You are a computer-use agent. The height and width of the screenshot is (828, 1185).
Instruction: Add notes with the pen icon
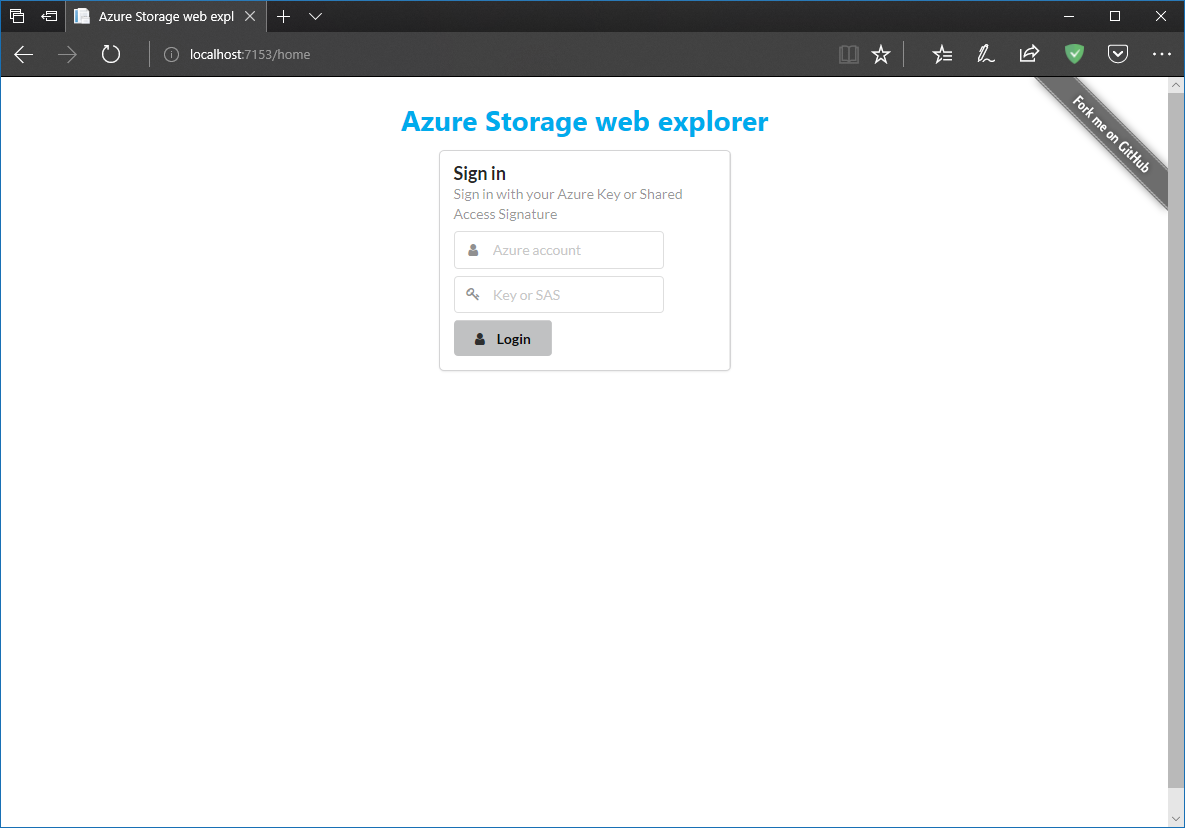(985, 54)
